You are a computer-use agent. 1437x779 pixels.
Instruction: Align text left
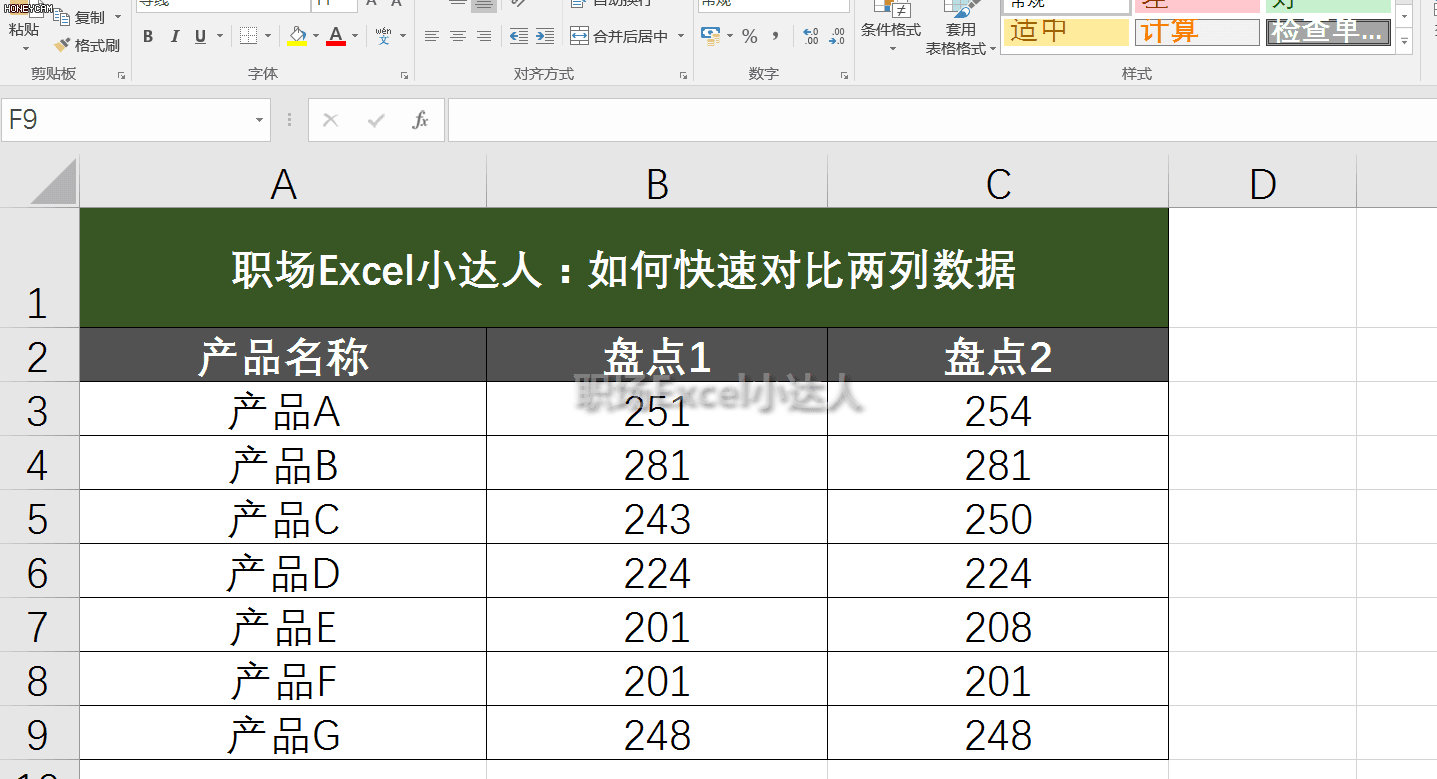pos(432,37)
